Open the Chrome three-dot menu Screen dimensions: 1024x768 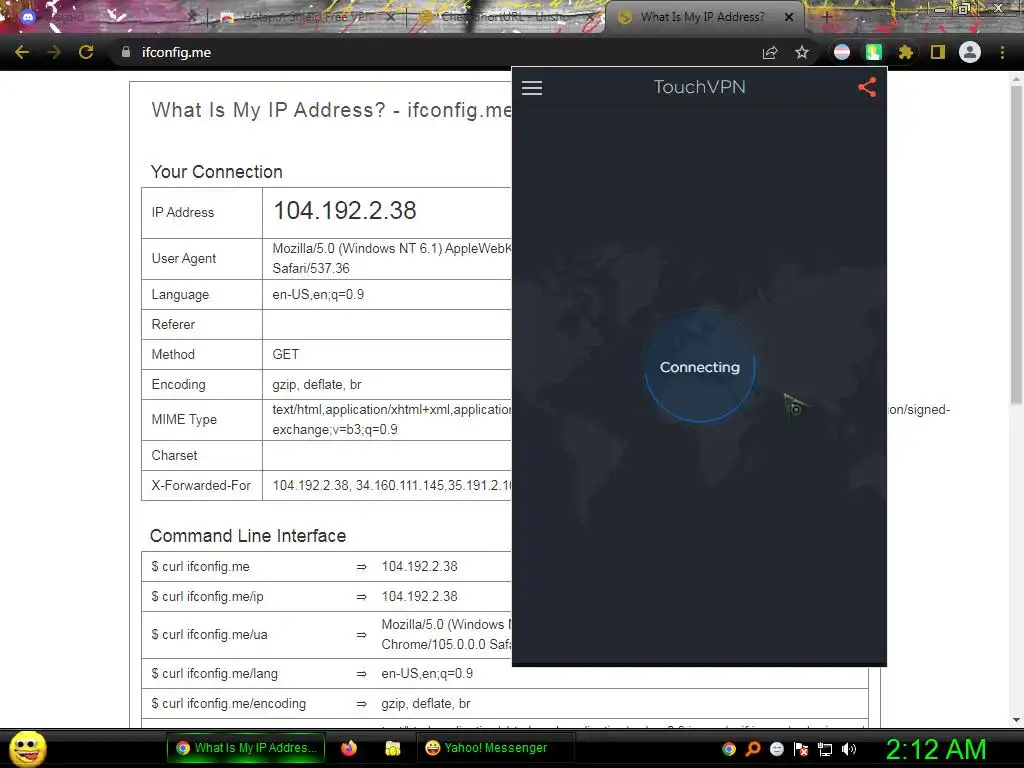(1002, 52)
